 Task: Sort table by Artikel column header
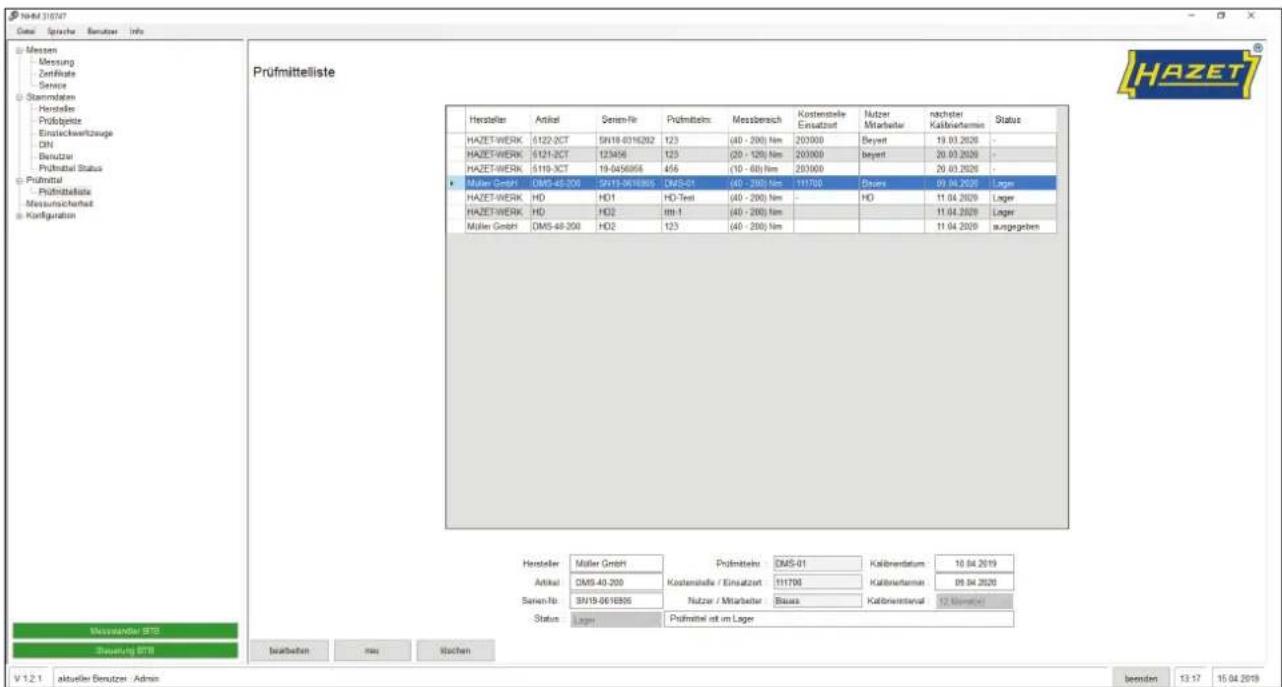(563, 119)
